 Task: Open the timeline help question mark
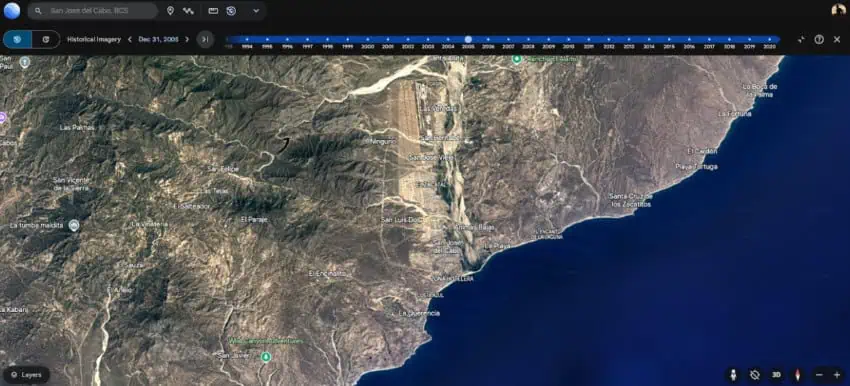tap(819, 40)
